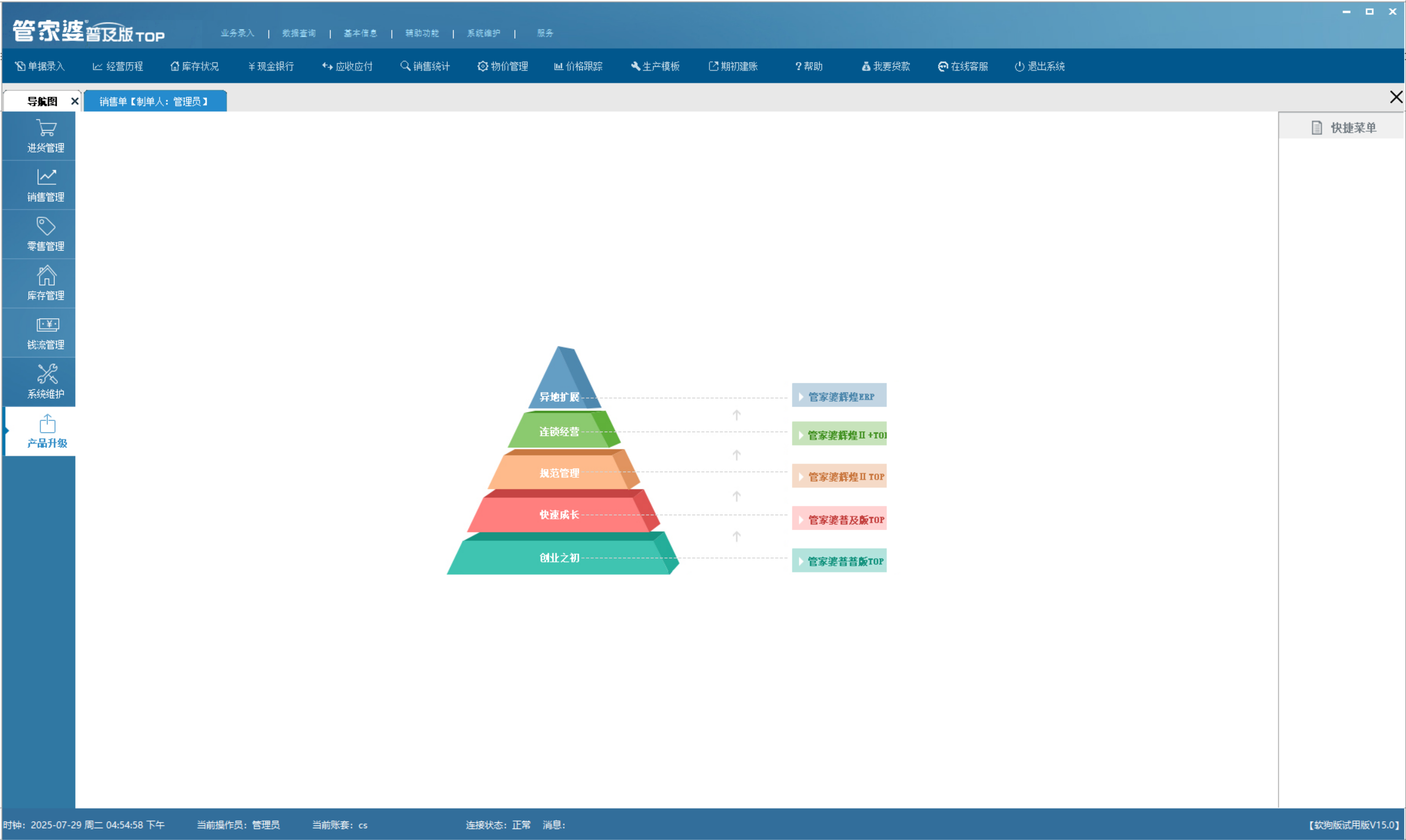Click the 时钟 date and time in status bar
Viewport: 1406px width, 840px height.
(x=84, y=825)
